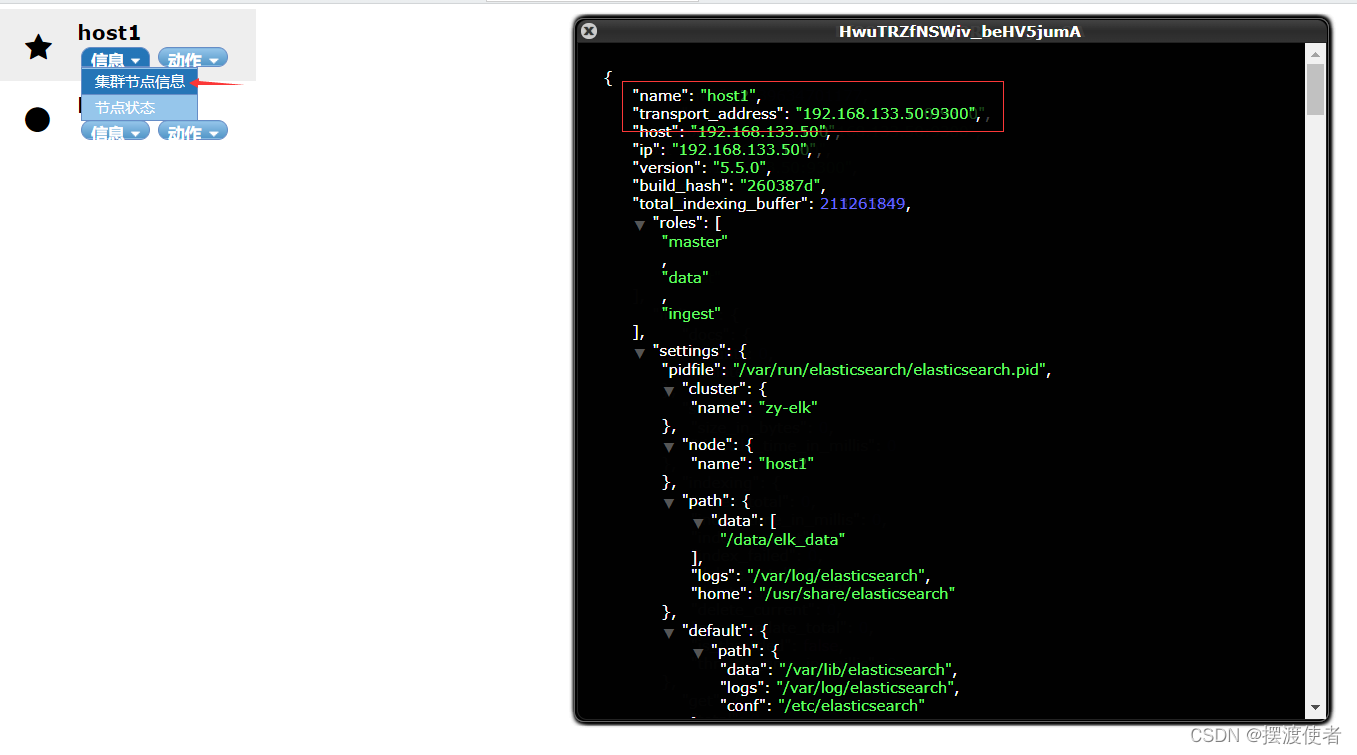Close the node info popup with the X icon
The width and height of the screenshot is (1357, 755).
point(589,31)
